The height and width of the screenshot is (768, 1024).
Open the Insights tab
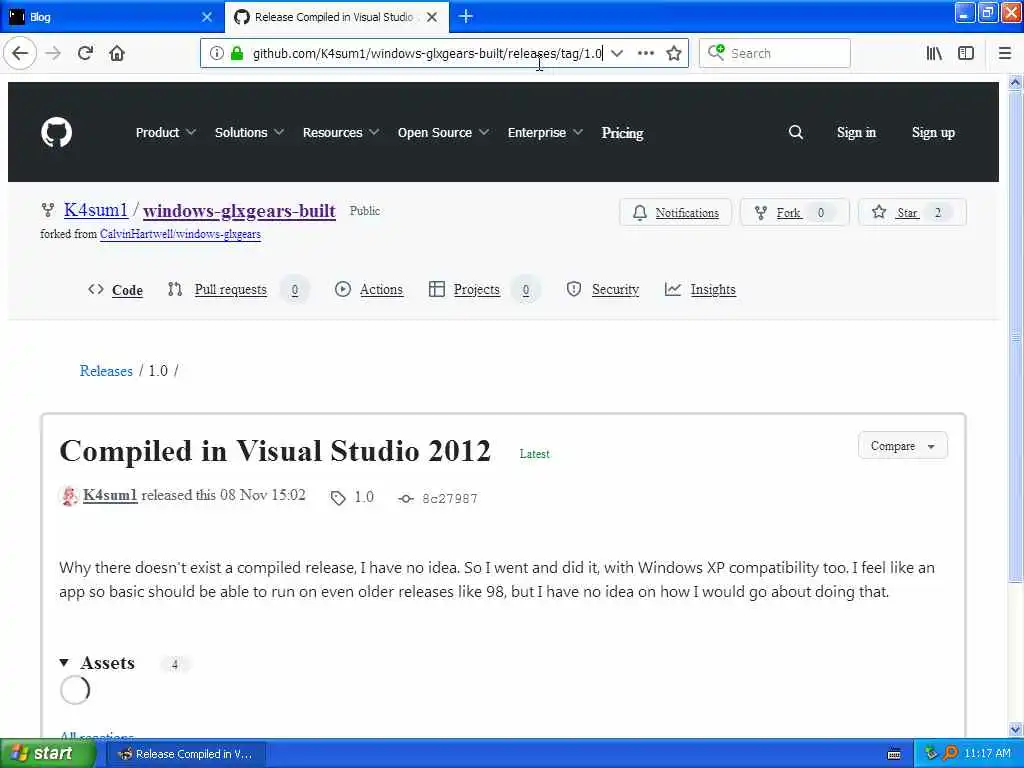pyautogui.click(x=700, y=289)
